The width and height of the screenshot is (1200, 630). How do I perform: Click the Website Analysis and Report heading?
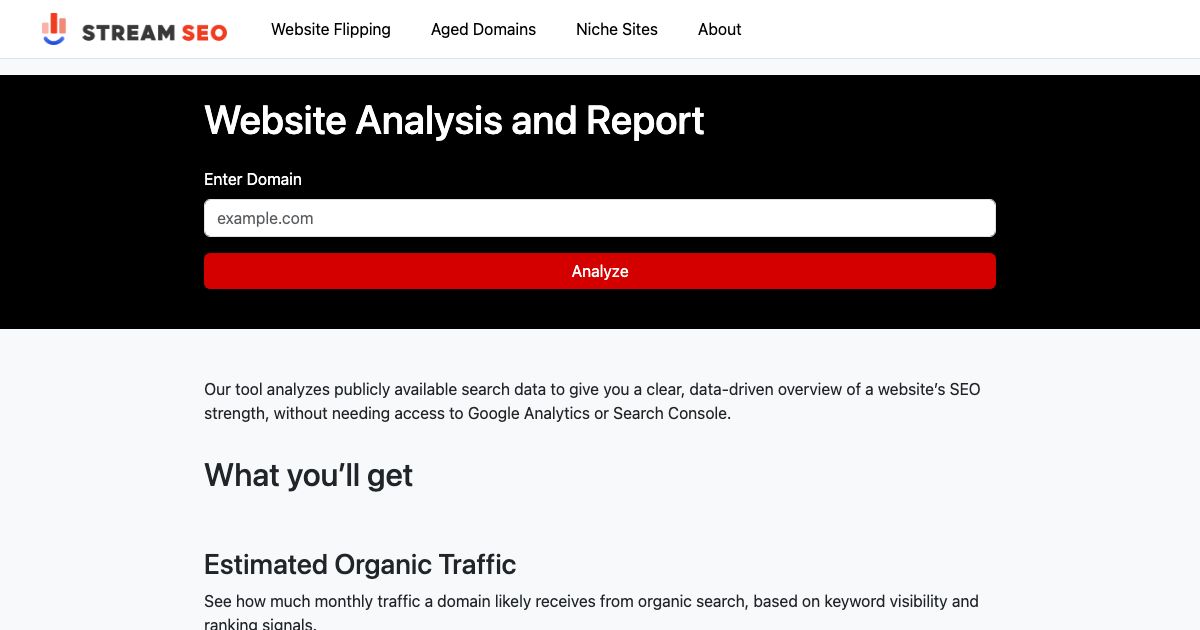(454, 121)
